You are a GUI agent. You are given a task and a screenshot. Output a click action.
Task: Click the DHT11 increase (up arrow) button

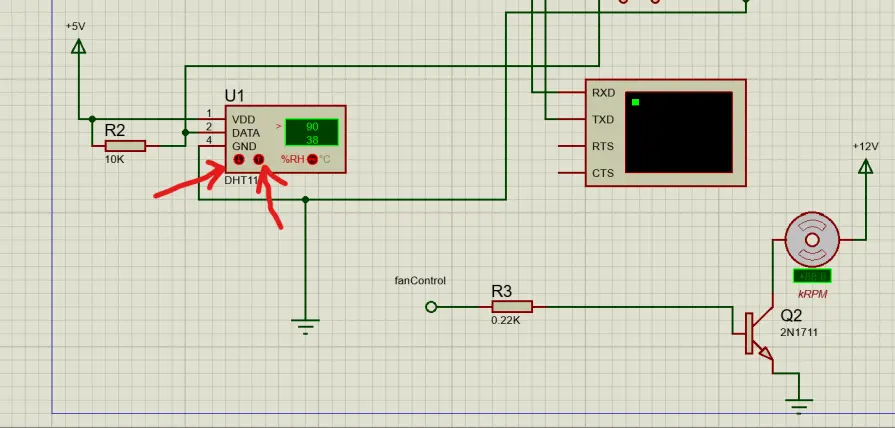259,159
